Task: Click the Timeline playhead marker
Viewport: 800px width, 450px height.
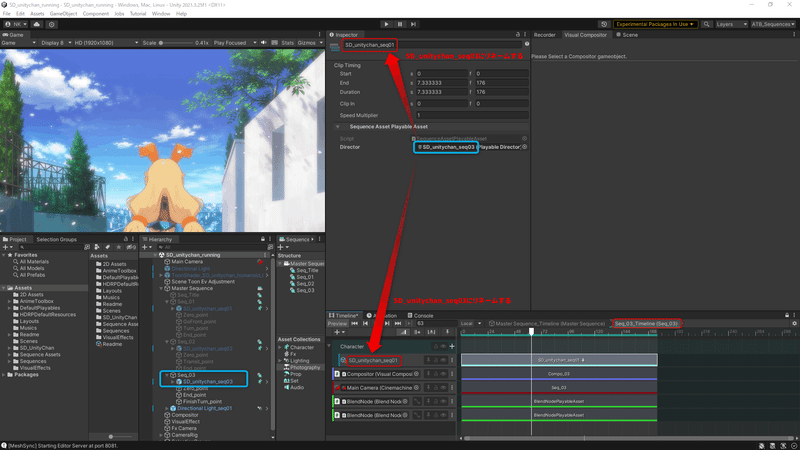Action: pyautogui.click(x=531, y=332)
